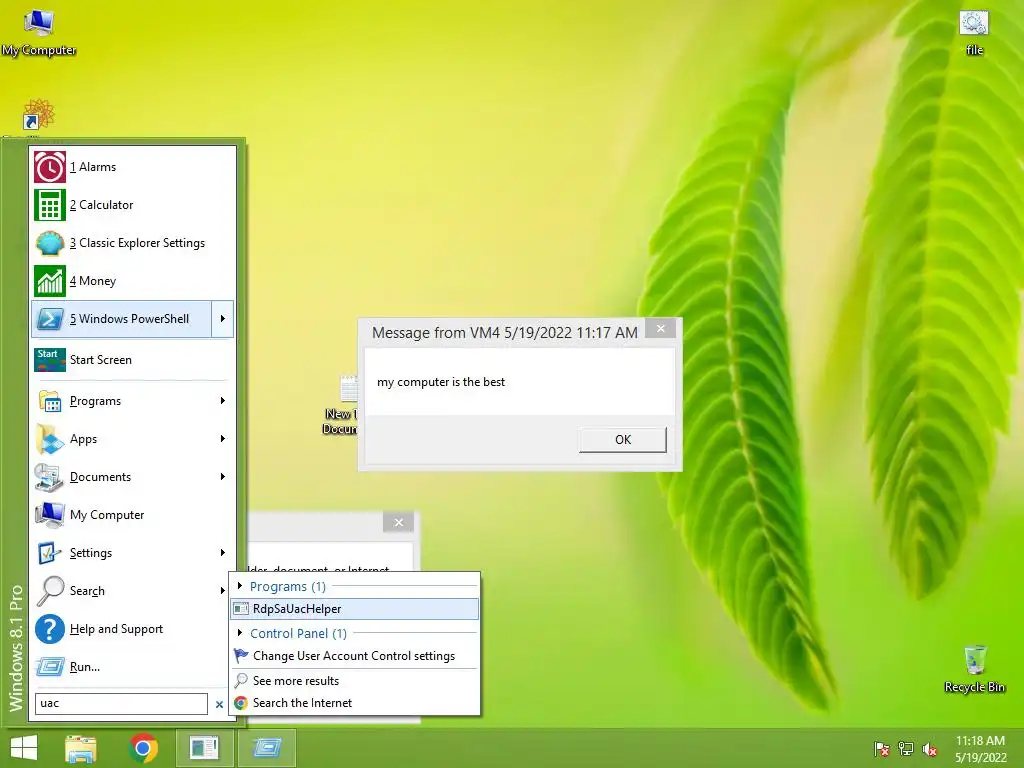Image resolution: width=1024 pixels, height=768 pixels.
Task: Open the Documents icon in start menu
Action: click(x=50, y=477)
